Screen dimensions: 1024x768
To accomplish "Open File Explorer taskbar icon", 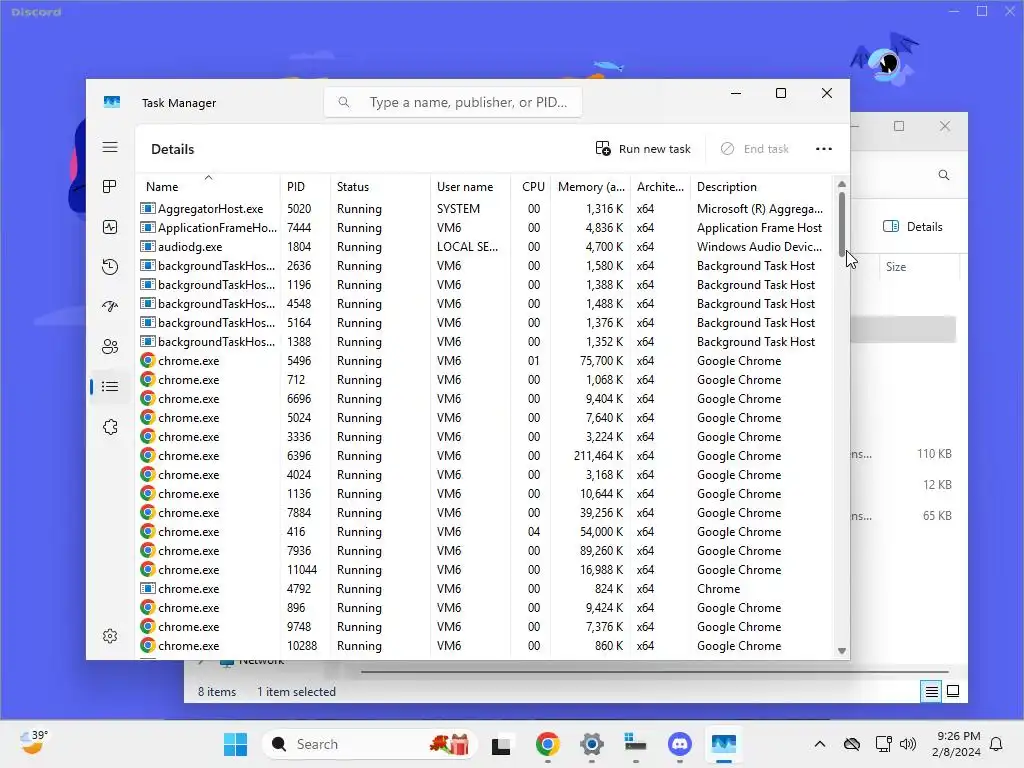I will click(635, 744).
